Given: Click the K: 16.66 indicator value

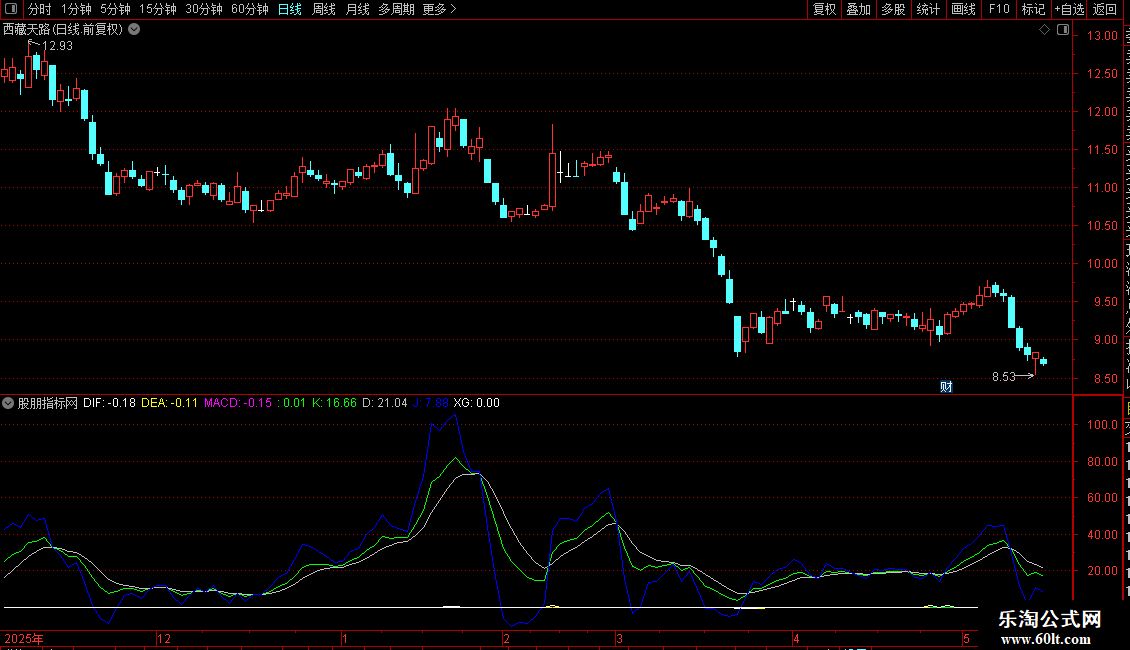Looking at the screenshot, I should (334, 403).
